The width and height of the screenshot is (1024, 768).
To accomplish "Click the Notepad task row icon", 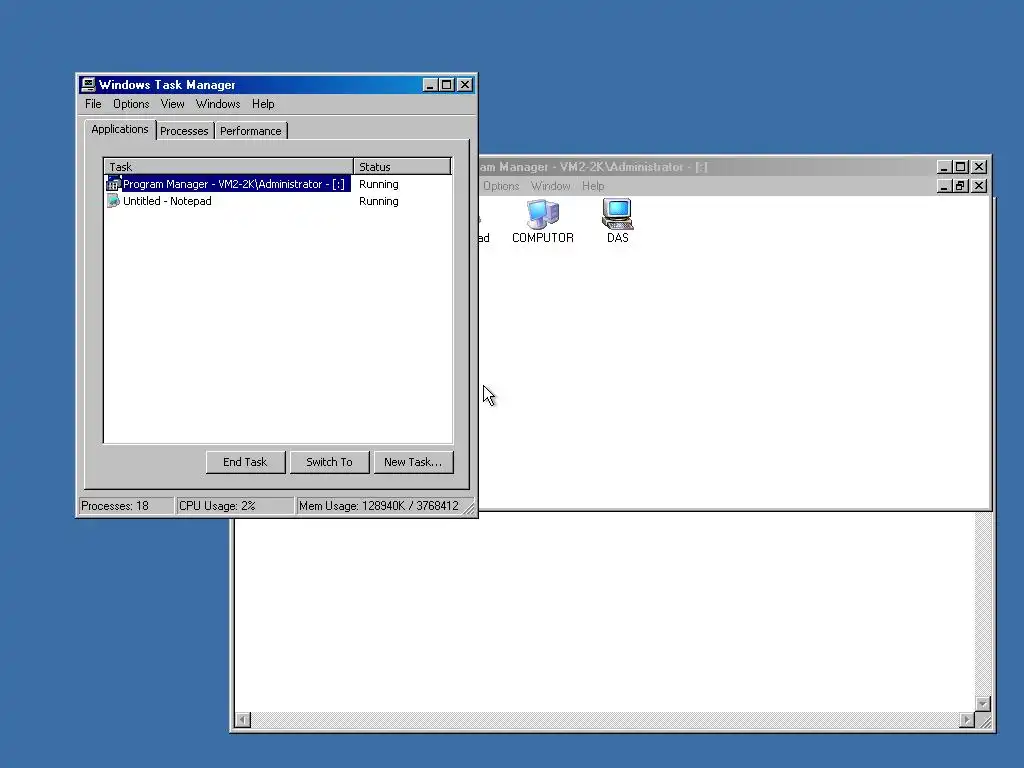I will [x=114, y=201].
